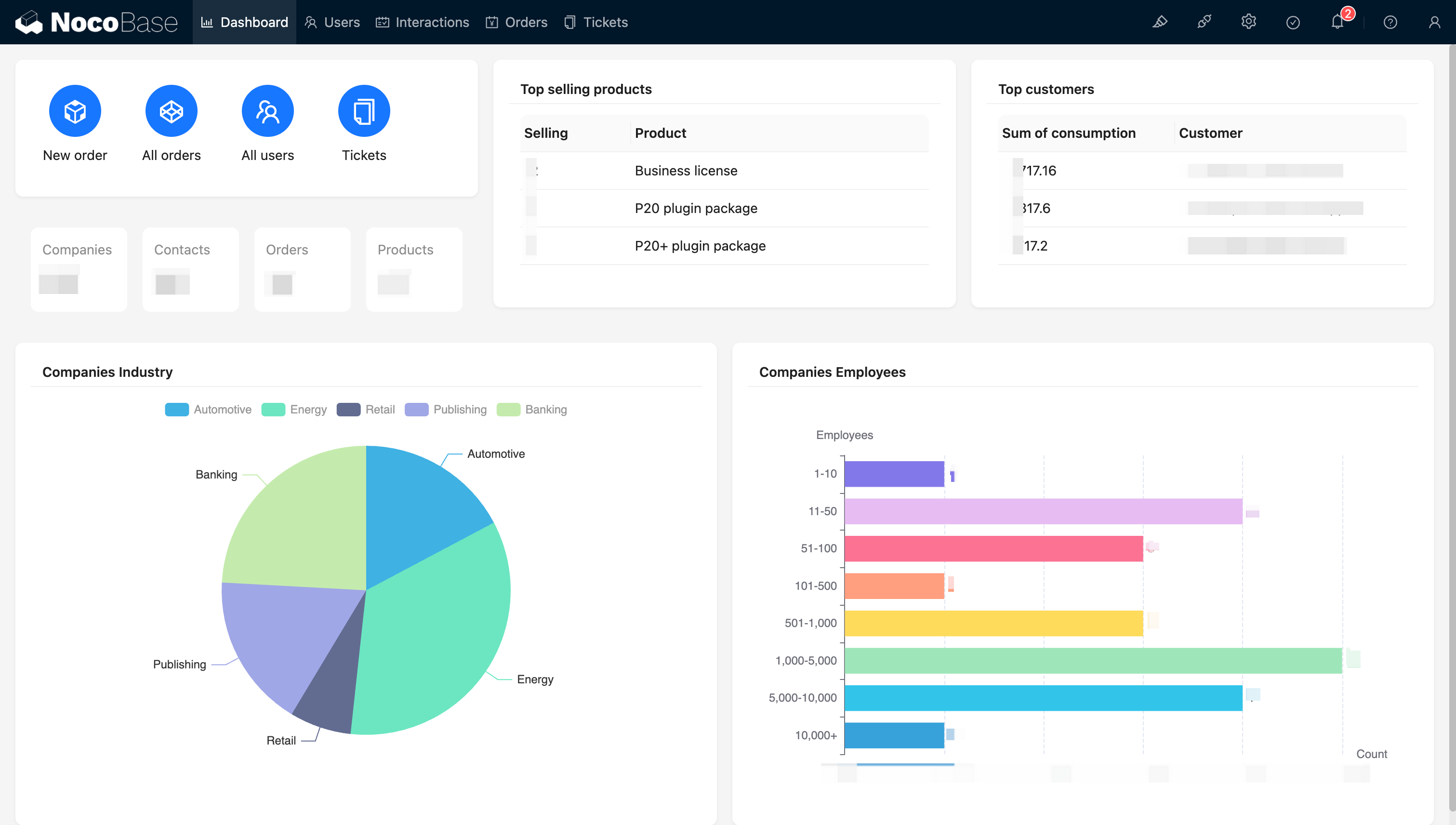Click the New order cube icon
Image resolution: width=1456 pixels, height=825 pixels.
[75, 111]
